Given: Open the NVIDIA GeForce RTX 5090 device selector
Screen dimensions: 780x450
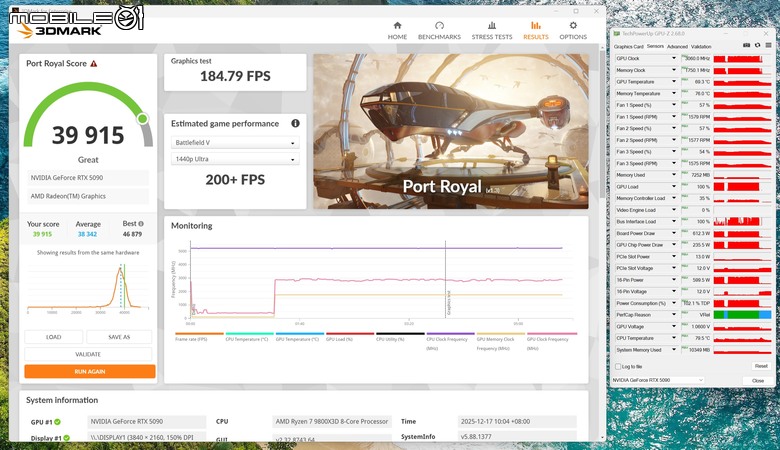Looking at the screenshot, I should 658,380.
